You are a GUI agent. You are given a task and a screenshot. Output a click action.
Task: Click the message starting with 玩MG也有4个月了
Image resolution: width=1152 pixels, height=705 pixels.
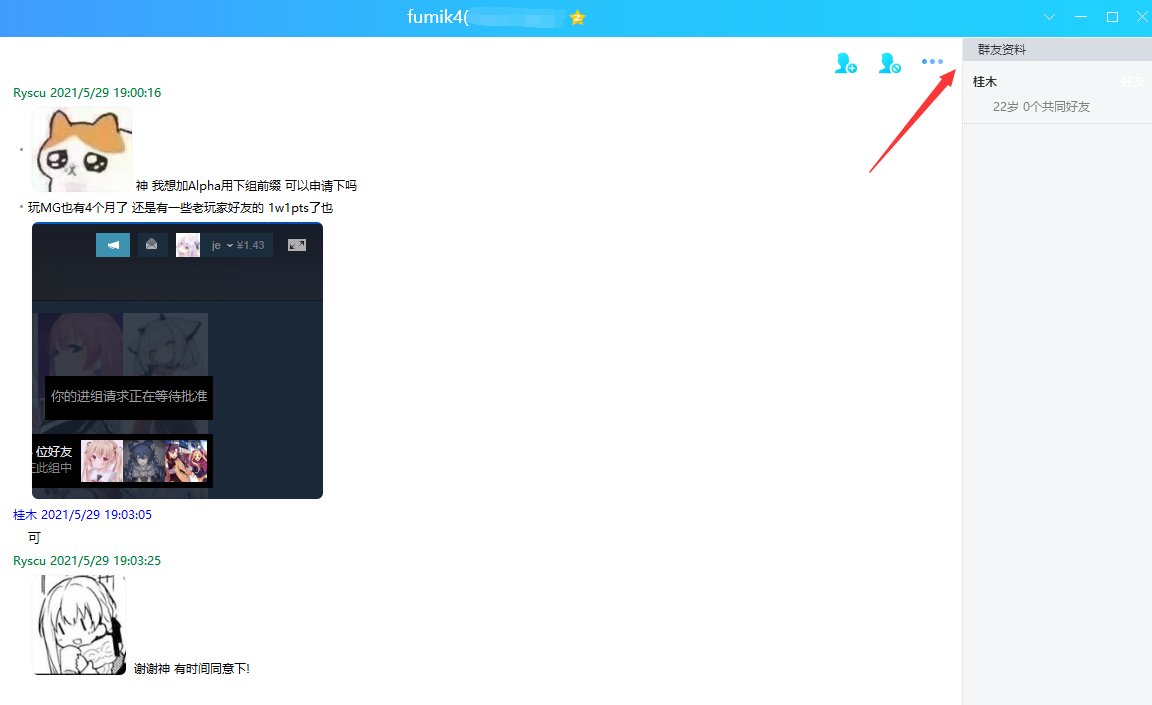coord(180,208)
